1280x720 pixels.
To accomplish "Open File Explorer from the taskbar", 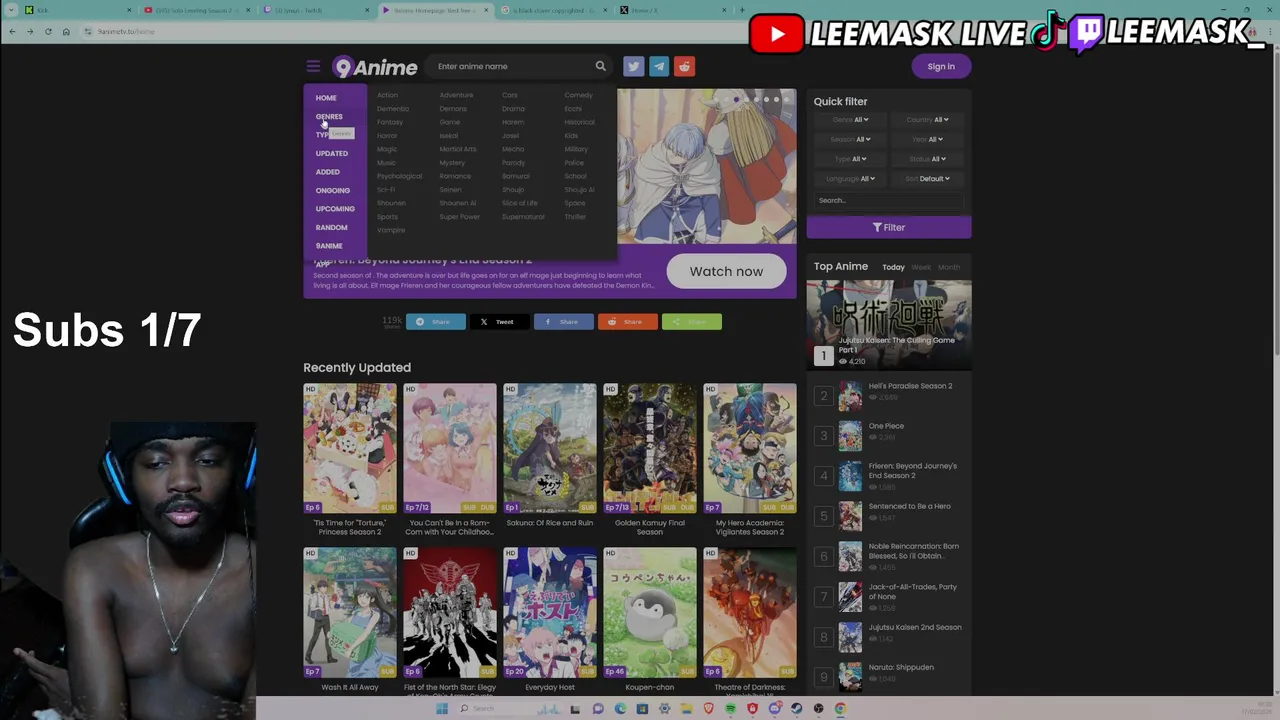I will 686,709.
